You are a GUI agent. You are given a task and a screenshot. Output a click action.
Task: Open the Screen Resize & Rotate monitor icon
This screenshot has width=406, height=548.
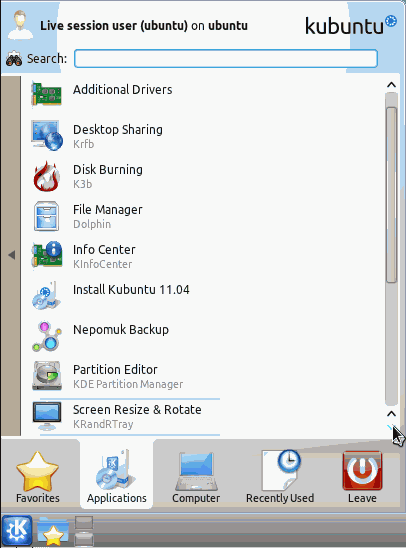[47, 416]
